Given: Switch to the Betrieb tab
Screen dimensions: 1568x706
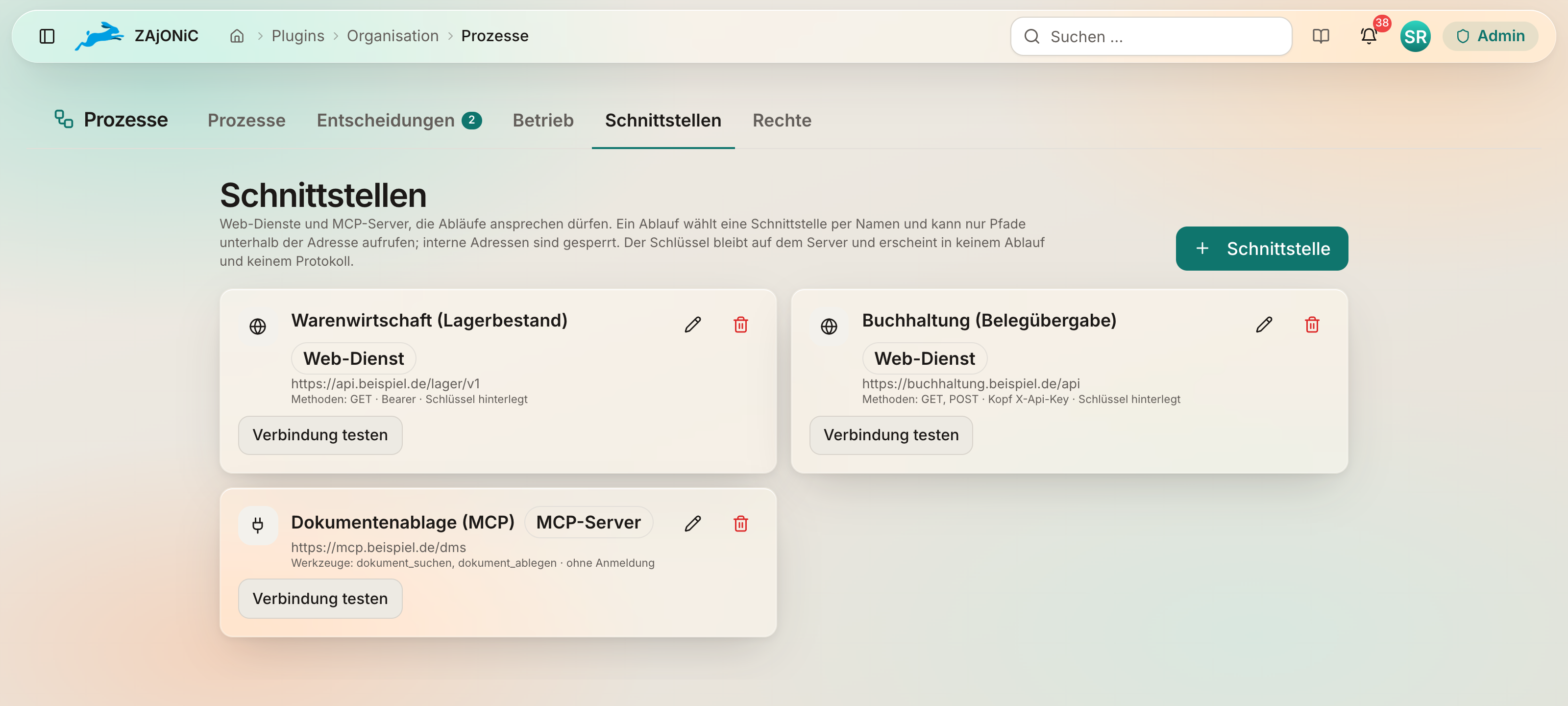Looking at the screenshot, I should [543, 120].
